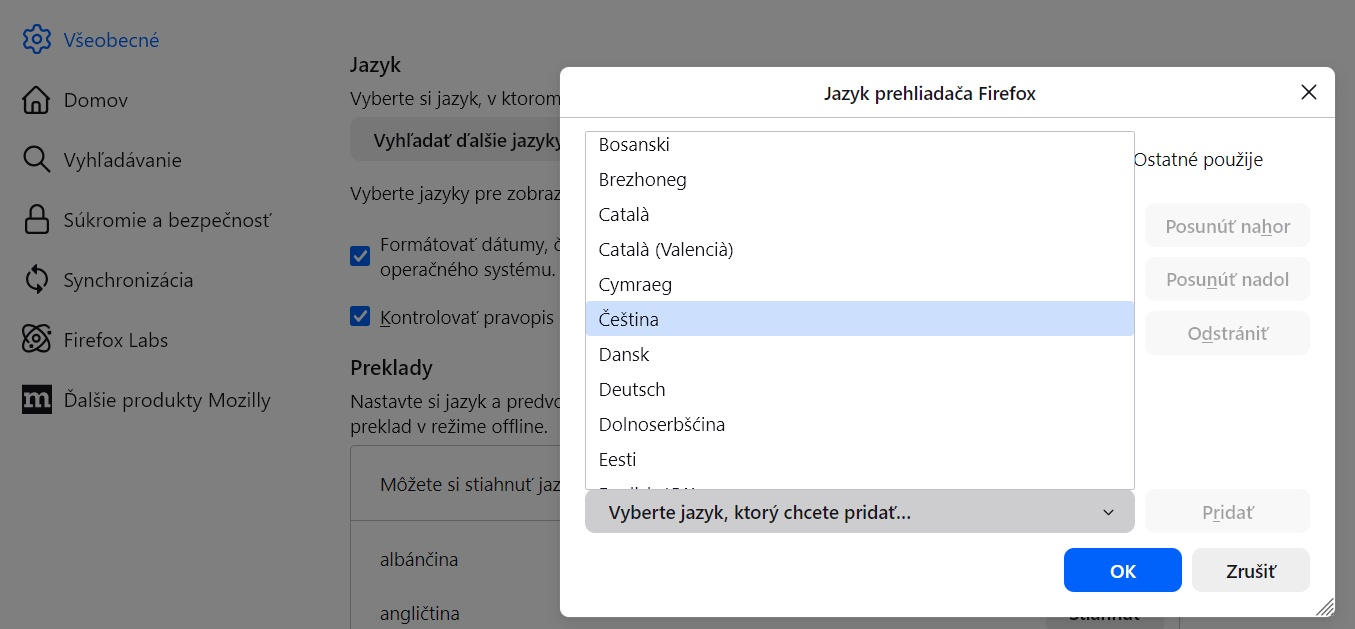
Task: Click the Vyhľadať ďalšie jazyky button
Action: click(x=456, y=140)
